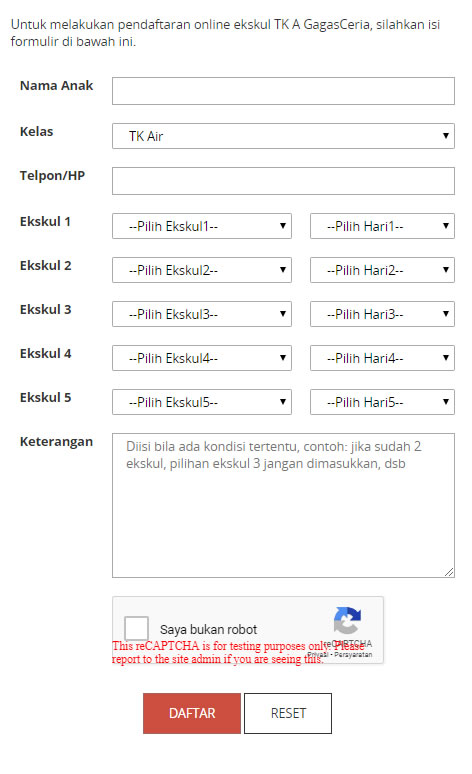
Task: Choose the Pilih Hari4 dropdown
Action: pyautogui.click(x=382, y=358)
